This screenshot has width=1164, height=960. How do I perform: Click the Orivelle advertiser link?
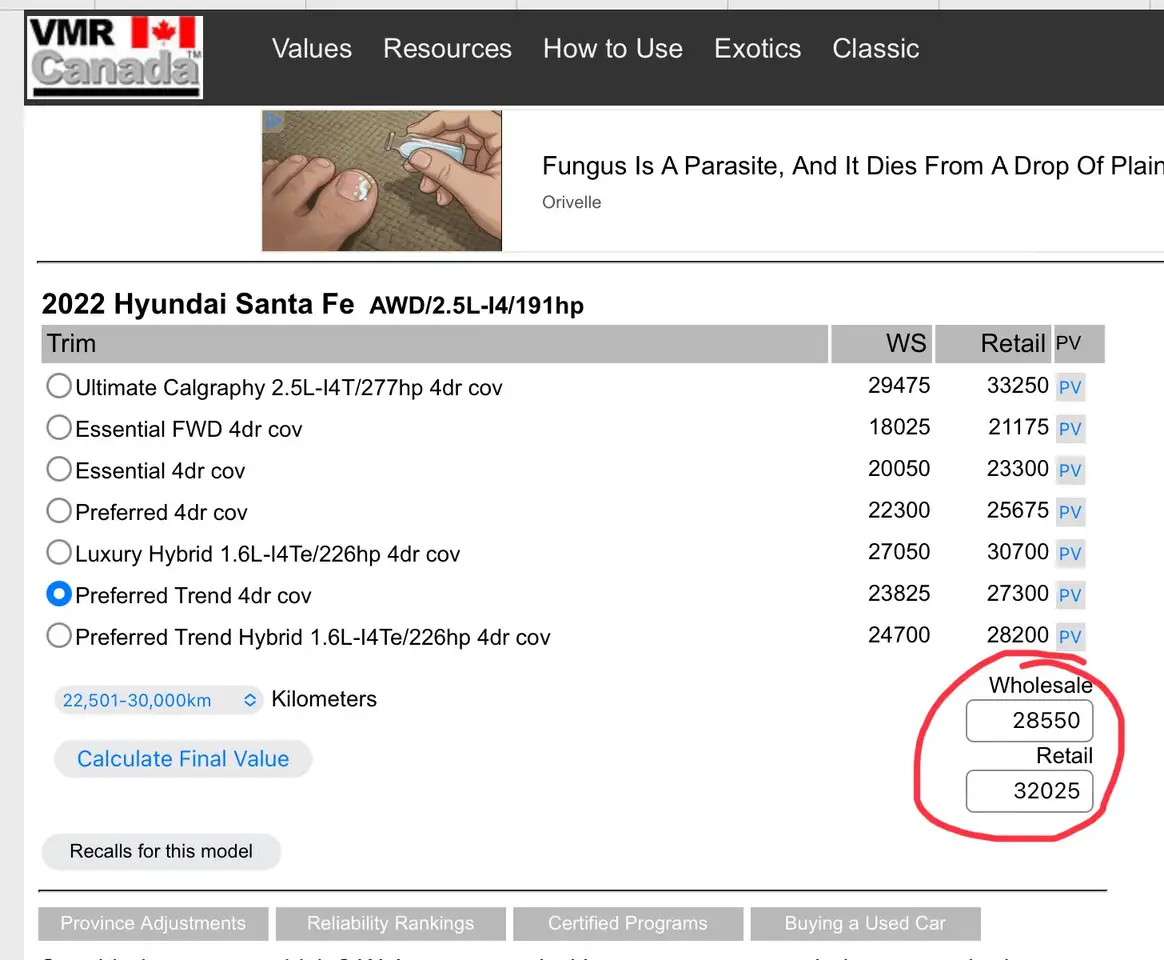tap(572, 203)
